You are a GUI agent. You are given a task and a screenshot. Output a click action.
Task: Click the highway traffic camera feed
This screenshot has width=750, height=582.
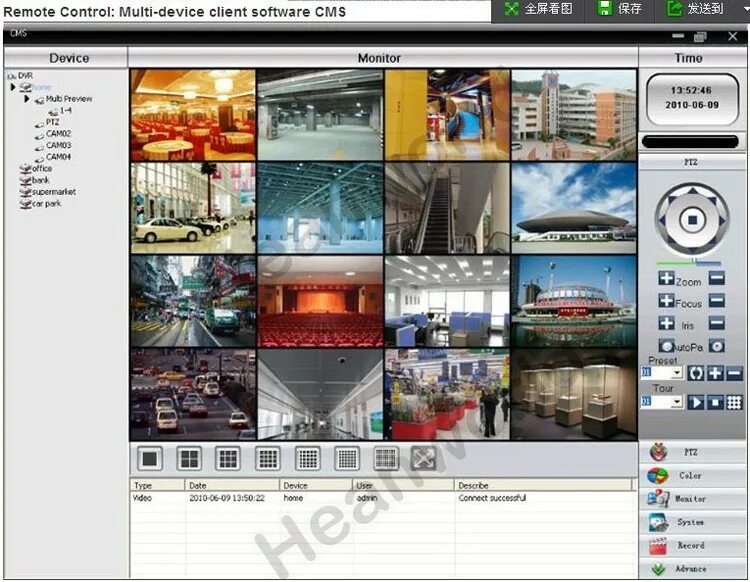click(x=193, y=394)
